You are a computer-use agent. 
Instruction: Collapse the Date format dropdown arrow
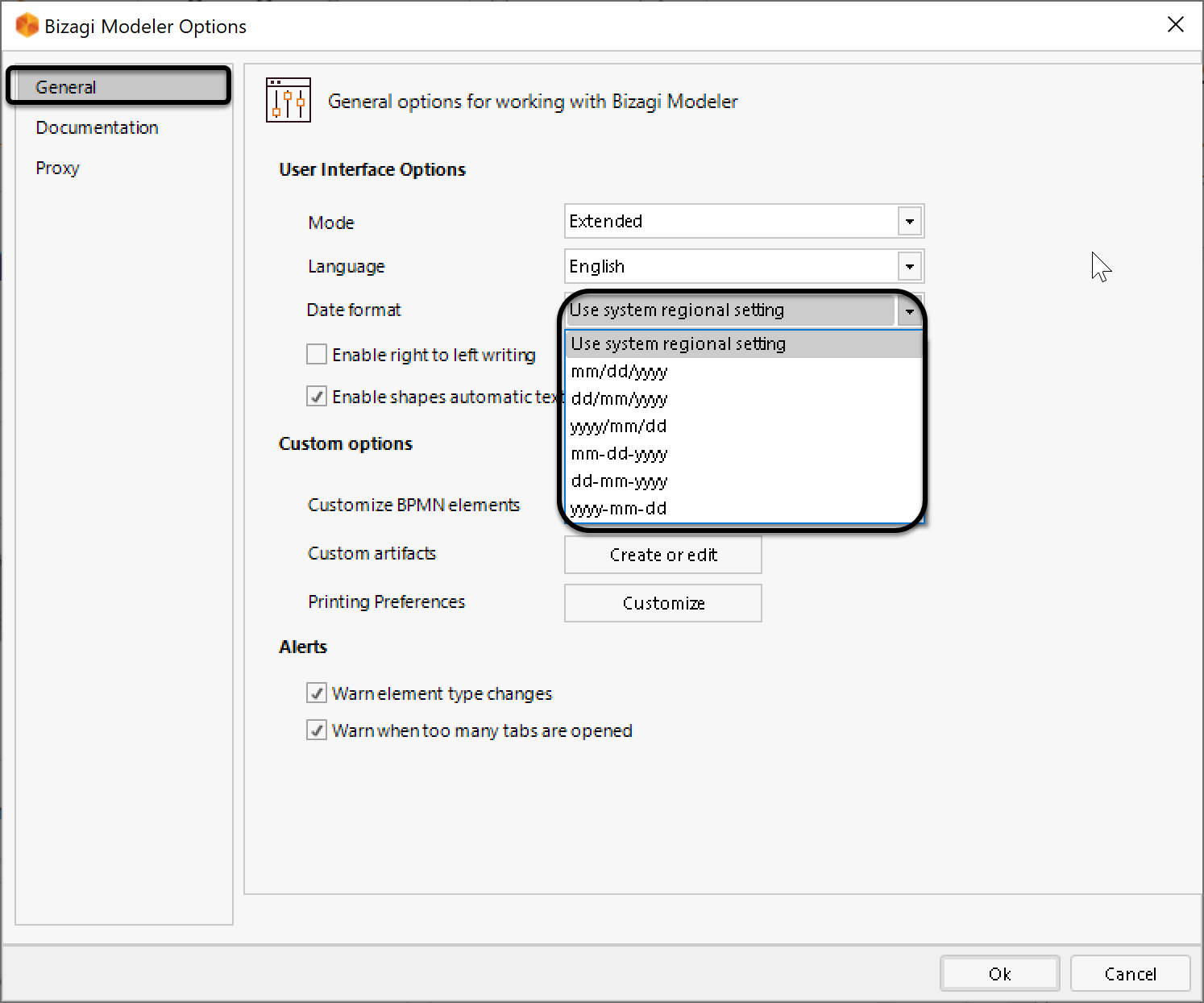[x=910, y=310]
